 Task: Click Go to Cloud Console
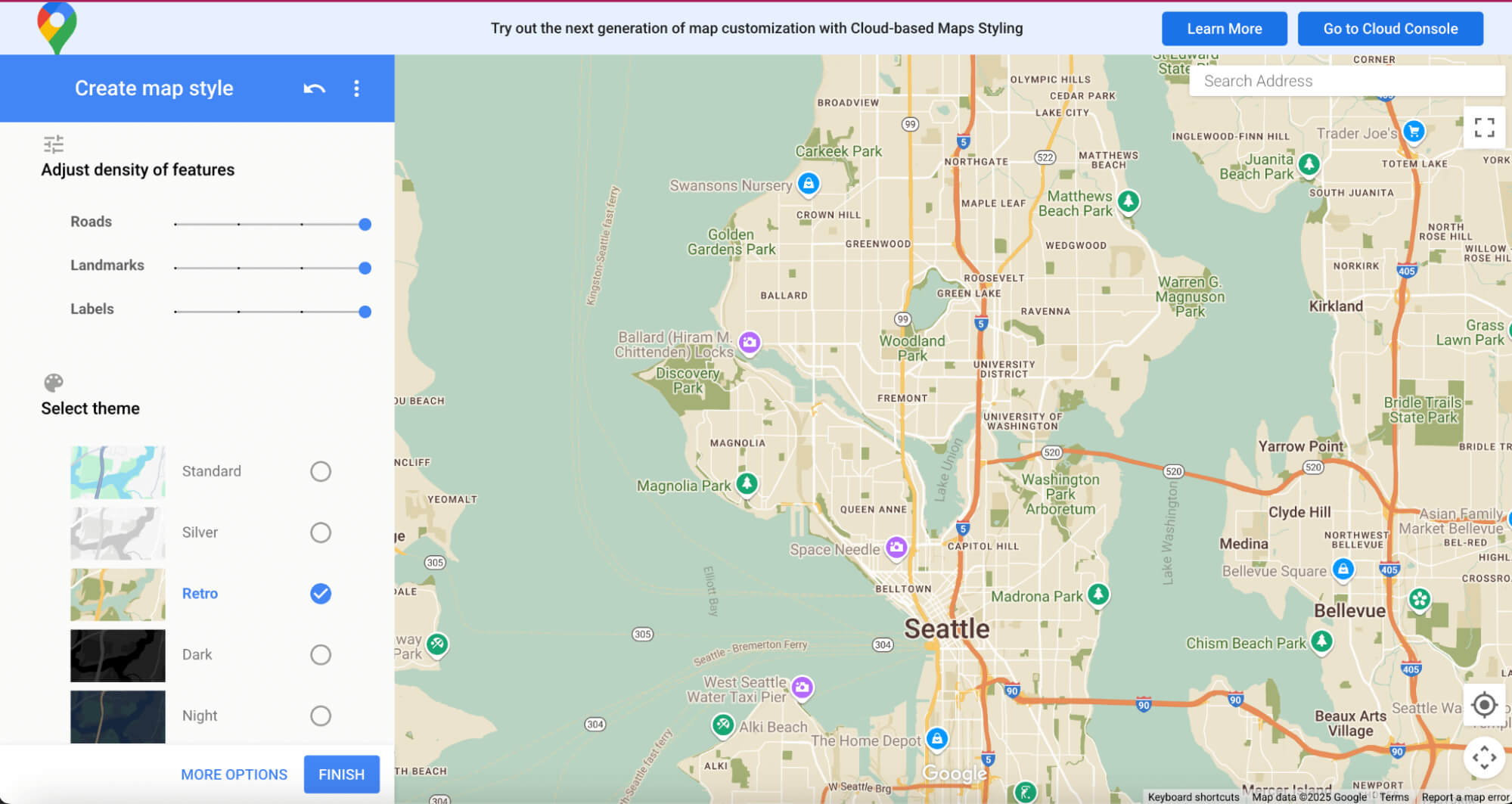click(x=1390, y=28)
